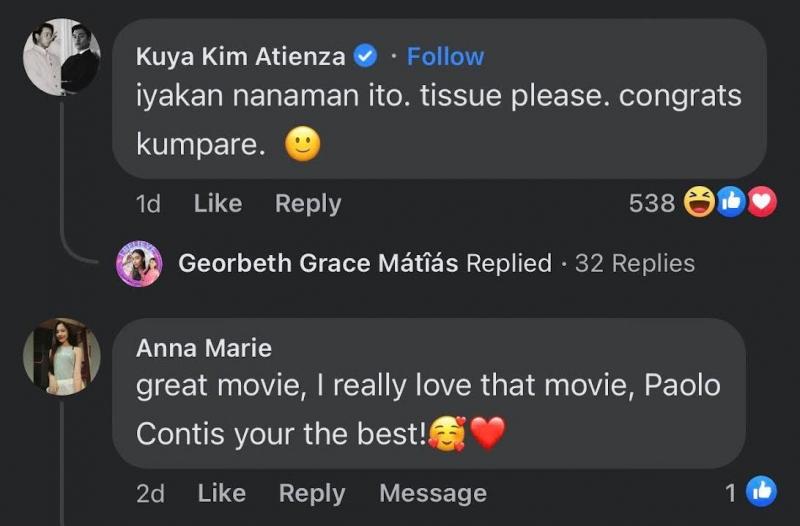Image resolution: width=800 pixels, height=526 pixels.
Task: Click the red heart emoji in Anna Marie's comment
Action: click(488, 436)
